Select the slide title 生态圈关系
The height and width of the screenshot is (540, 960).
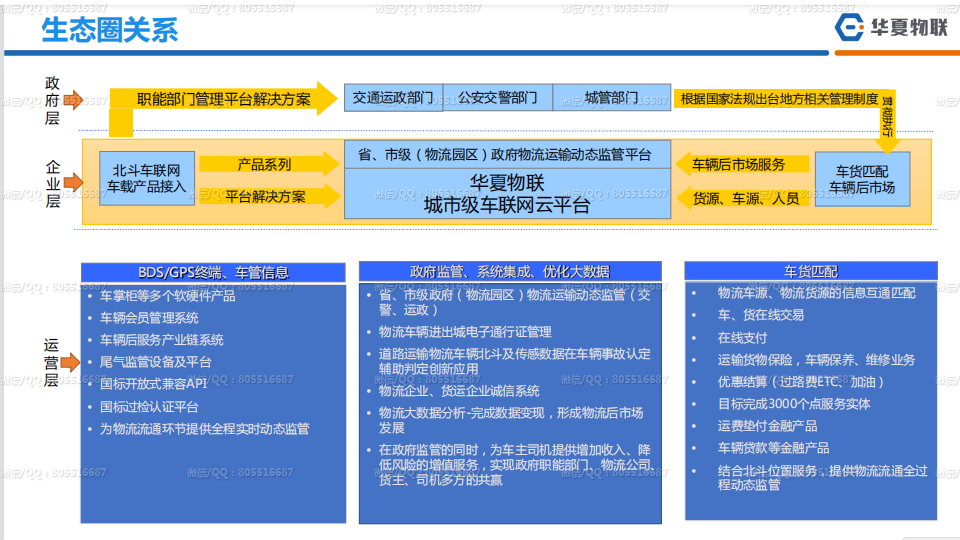coord(110,29)
